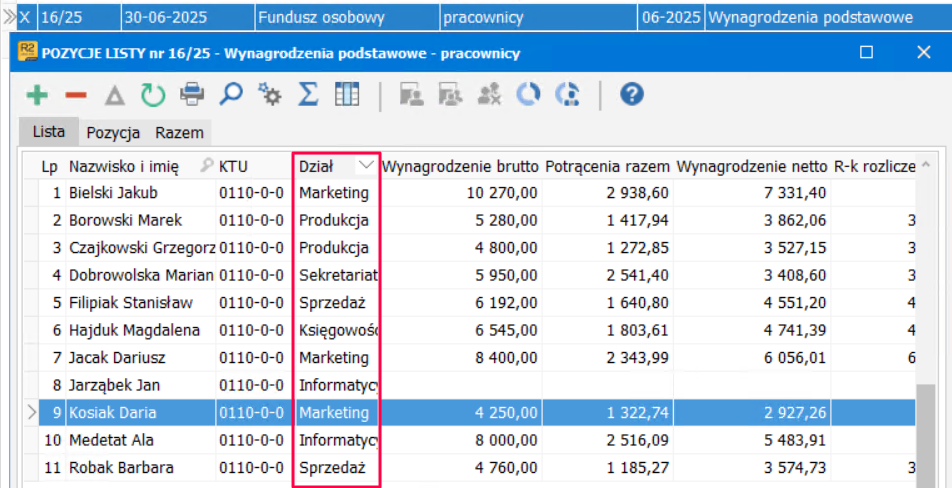Click double-chevron icon in background row
Viewport: 952px width, 488px height.
[8, 18]
